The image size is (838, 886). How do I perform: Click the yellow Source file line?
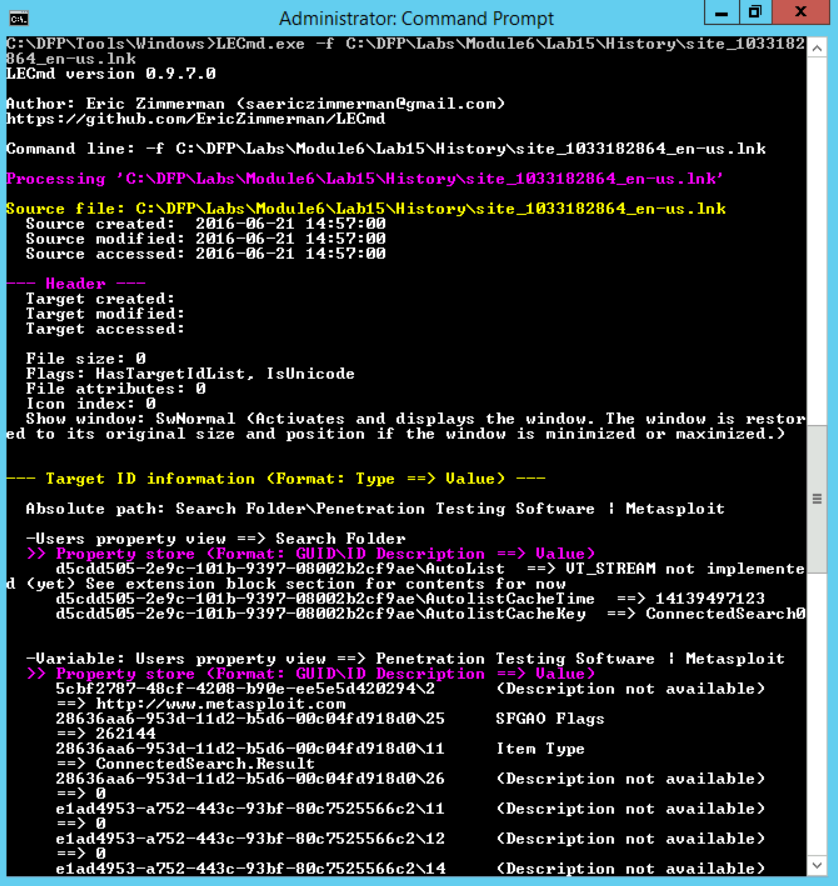pos(365,209)
